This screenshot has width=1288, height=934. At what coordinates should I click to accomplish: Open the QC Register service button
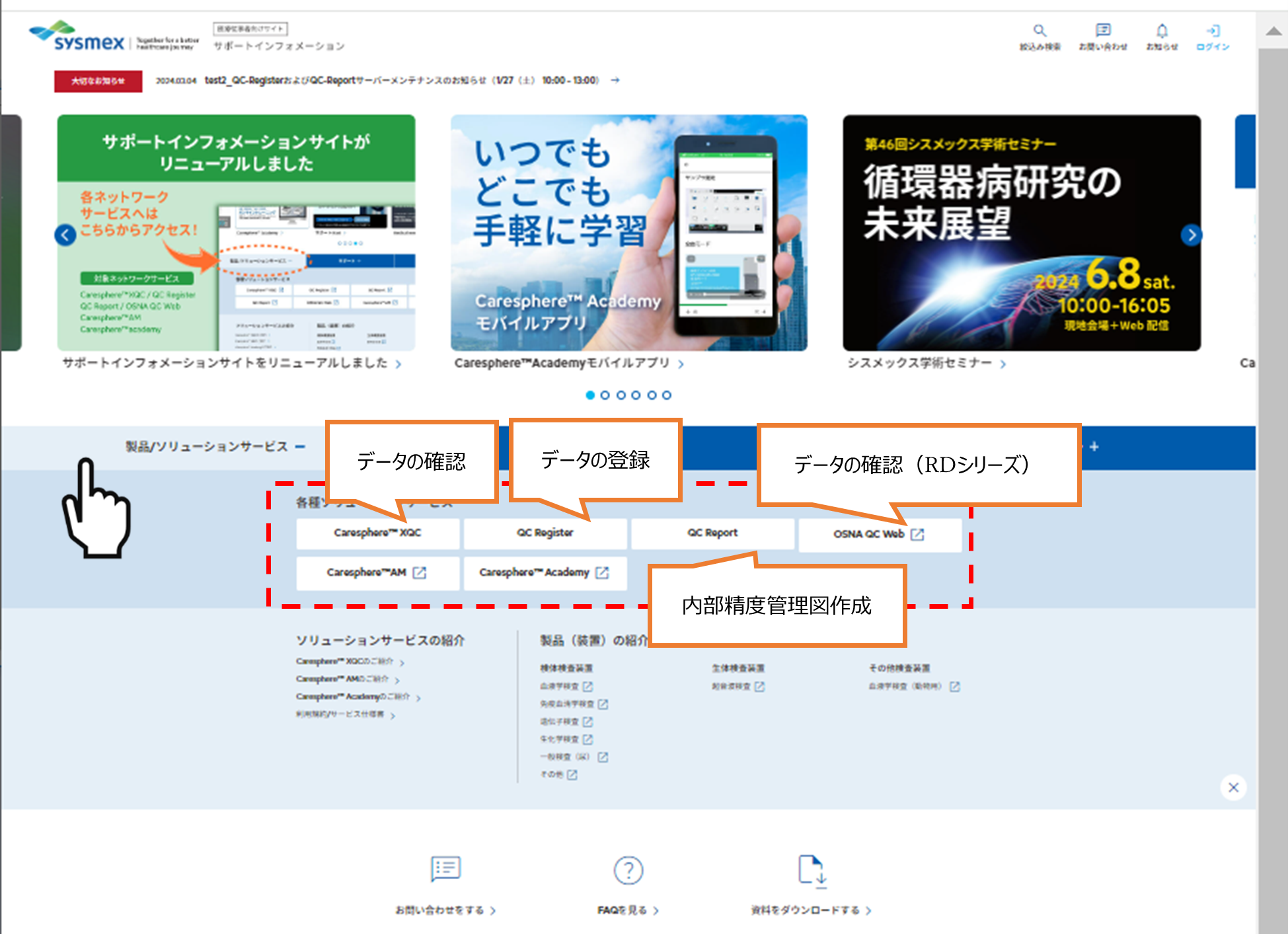pyautogui.click(x=545, y=533)
